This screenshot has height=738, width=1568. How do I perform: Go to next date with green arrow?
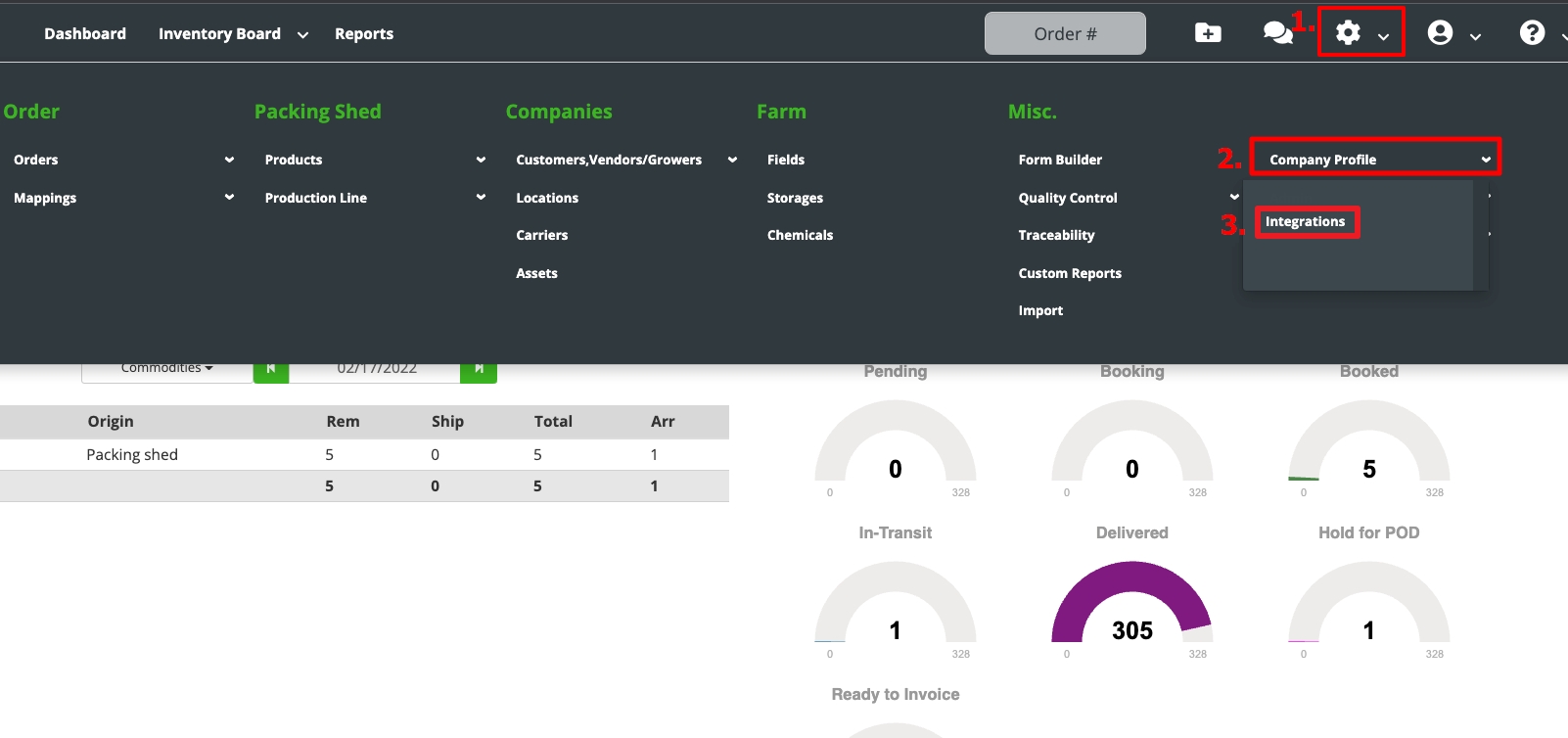tap(479, 370)
